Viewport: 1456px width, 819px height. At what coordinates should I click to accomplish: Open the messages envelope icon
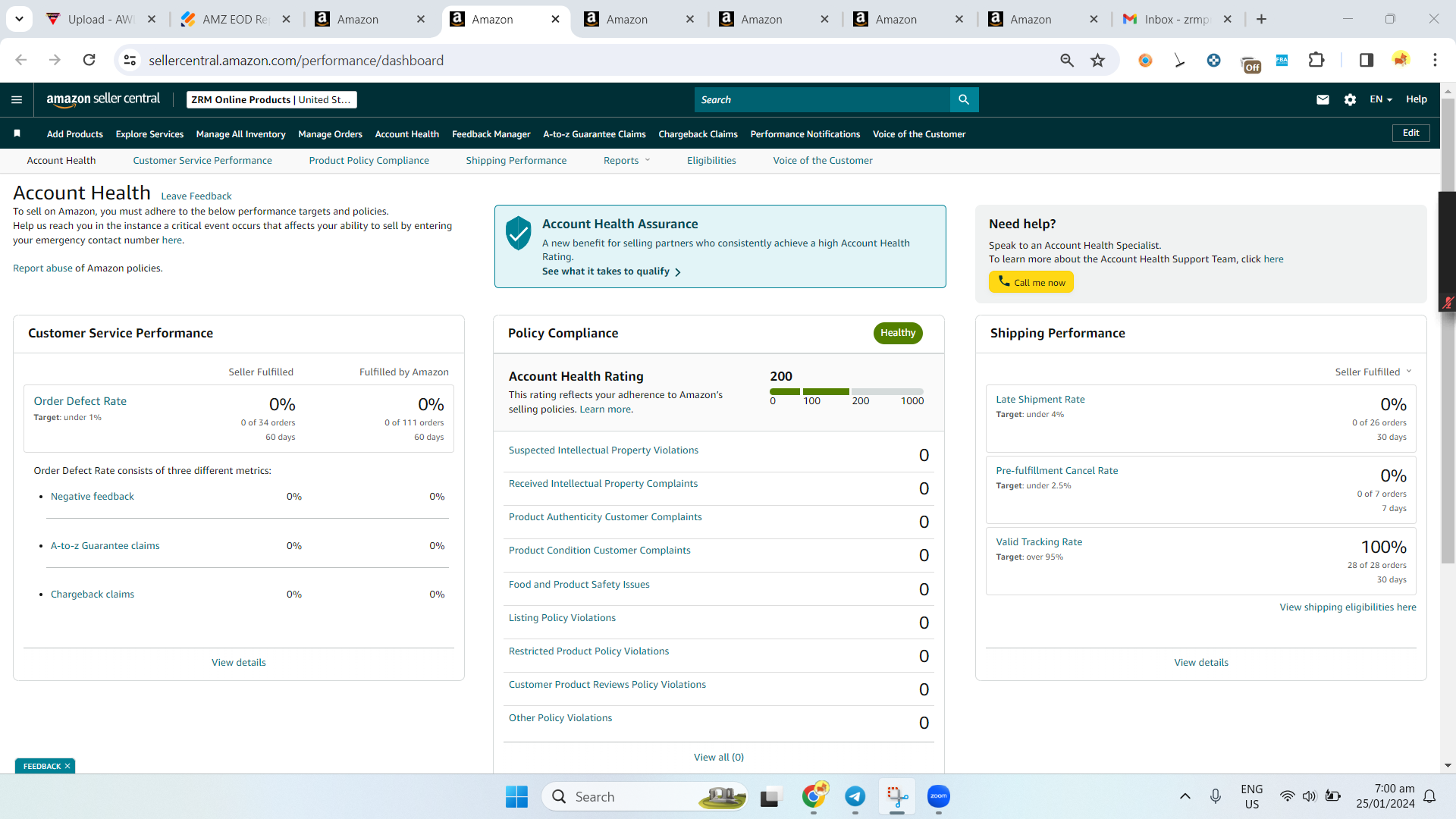coord(1323,99)
